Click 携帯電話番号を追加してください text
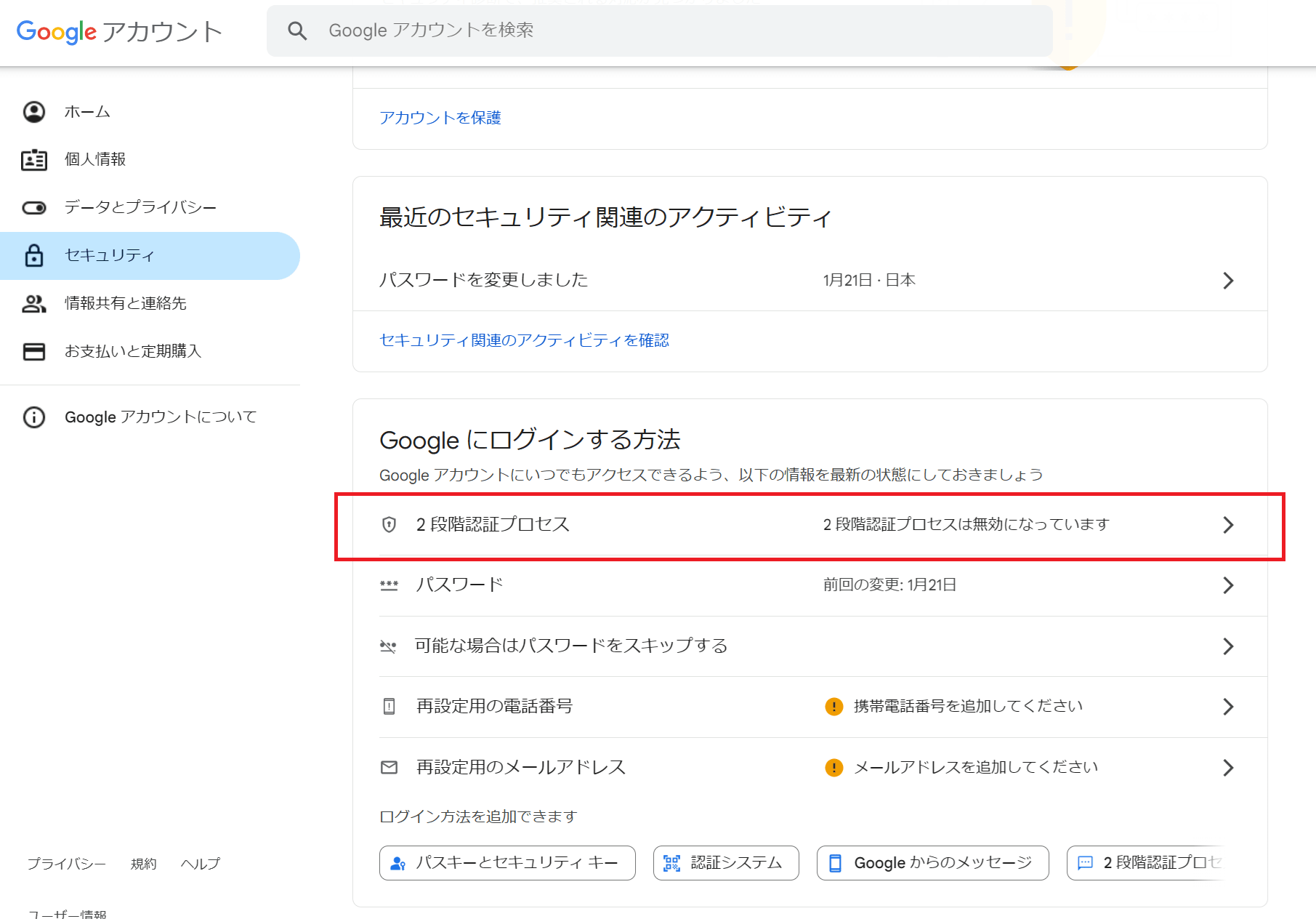The height and width of the screenshot is (919, 1316). (x=968, y=706)
